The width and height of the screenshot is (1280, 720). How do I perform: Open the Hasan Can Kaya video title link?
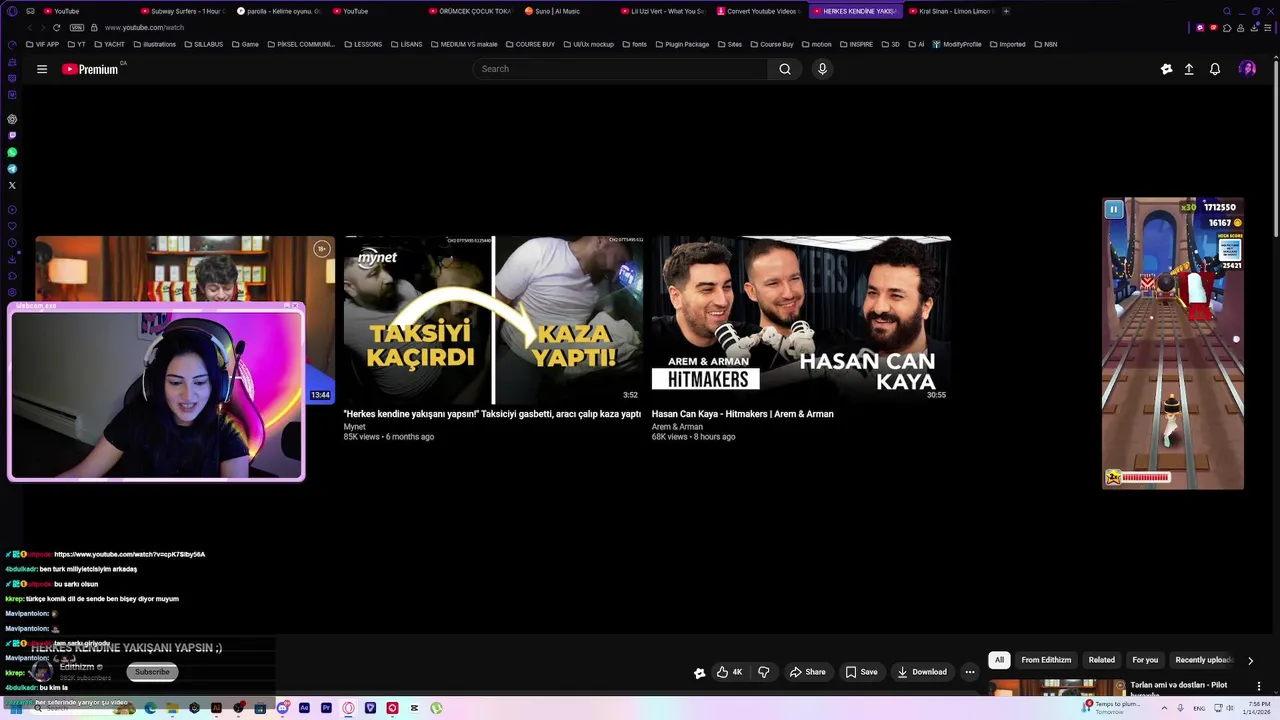[x=742, y=414]
